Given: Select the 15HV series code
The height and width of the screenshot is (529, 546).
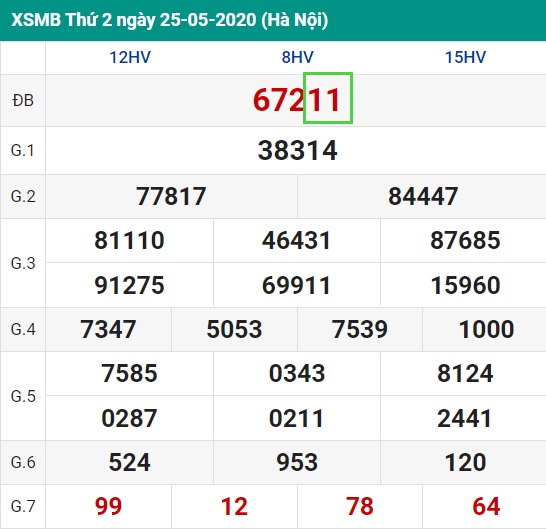Looking at the screenshot, I should (x=465, y=57).
